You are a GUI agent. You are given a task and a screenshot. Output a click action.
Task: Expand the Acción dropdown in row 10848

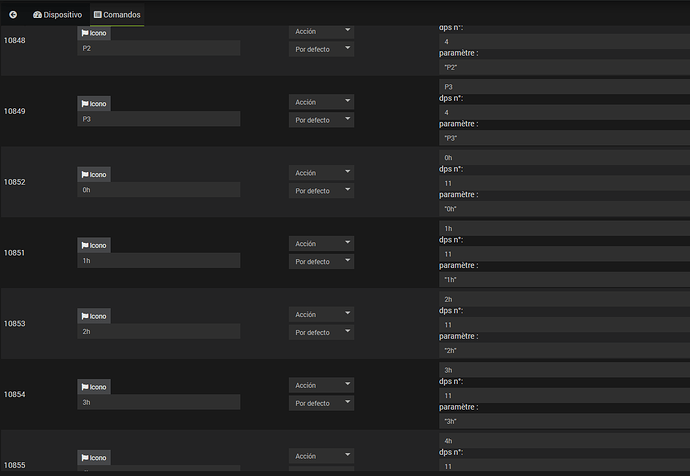[321, 31]
